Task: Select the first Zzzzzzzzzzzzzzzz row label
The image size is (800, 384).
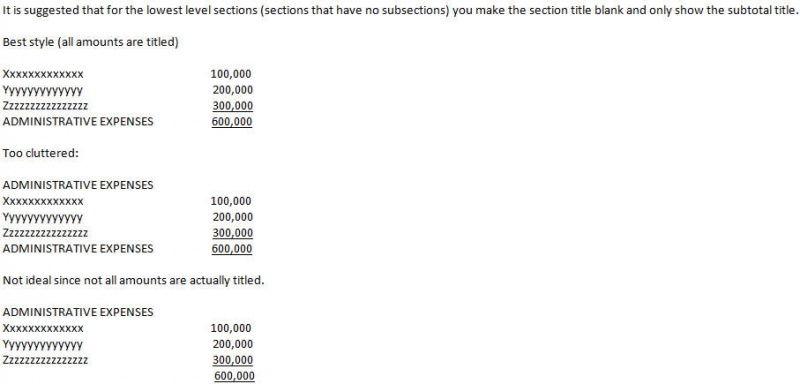Action: click(45, 106)
